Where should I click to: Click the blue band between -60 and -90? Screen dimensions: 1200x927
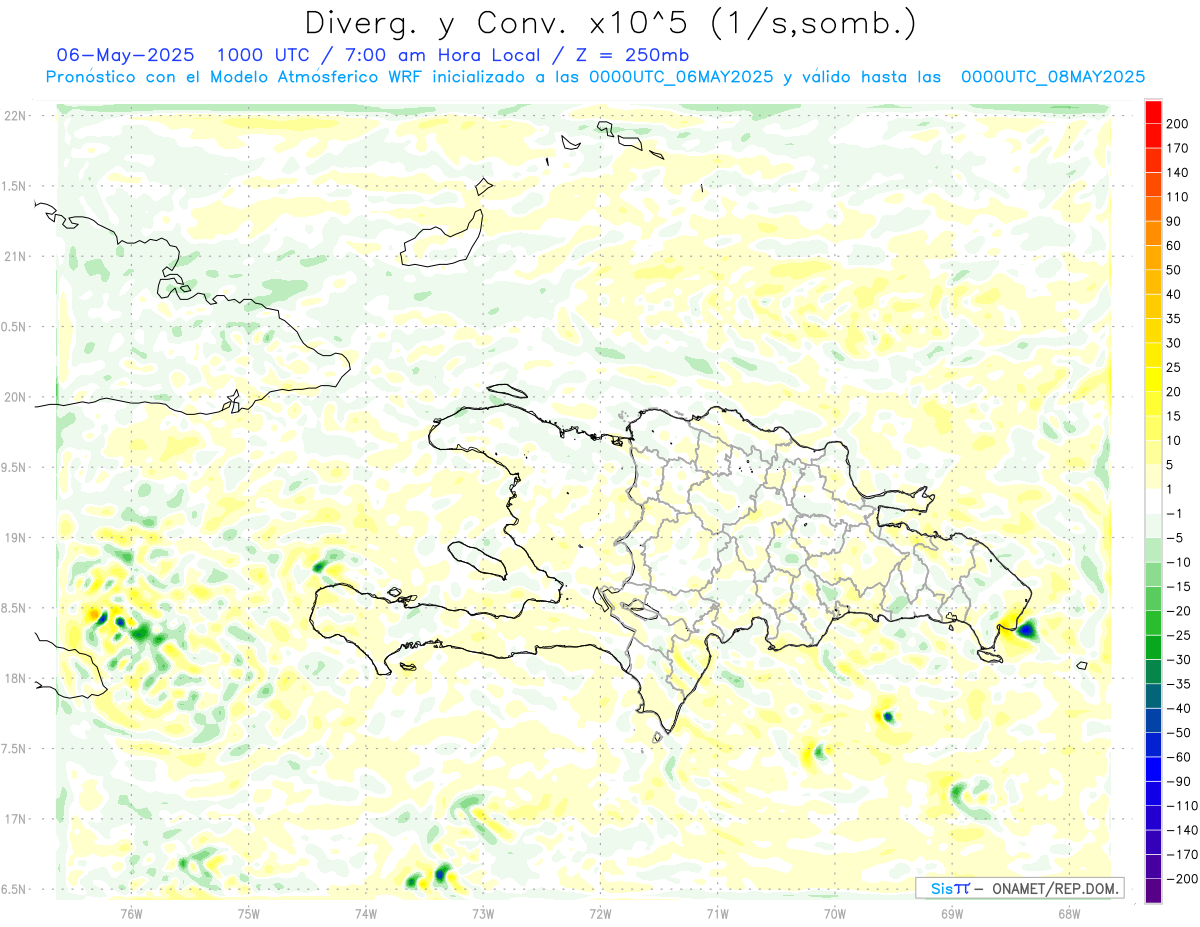[x=1153, y=769]
